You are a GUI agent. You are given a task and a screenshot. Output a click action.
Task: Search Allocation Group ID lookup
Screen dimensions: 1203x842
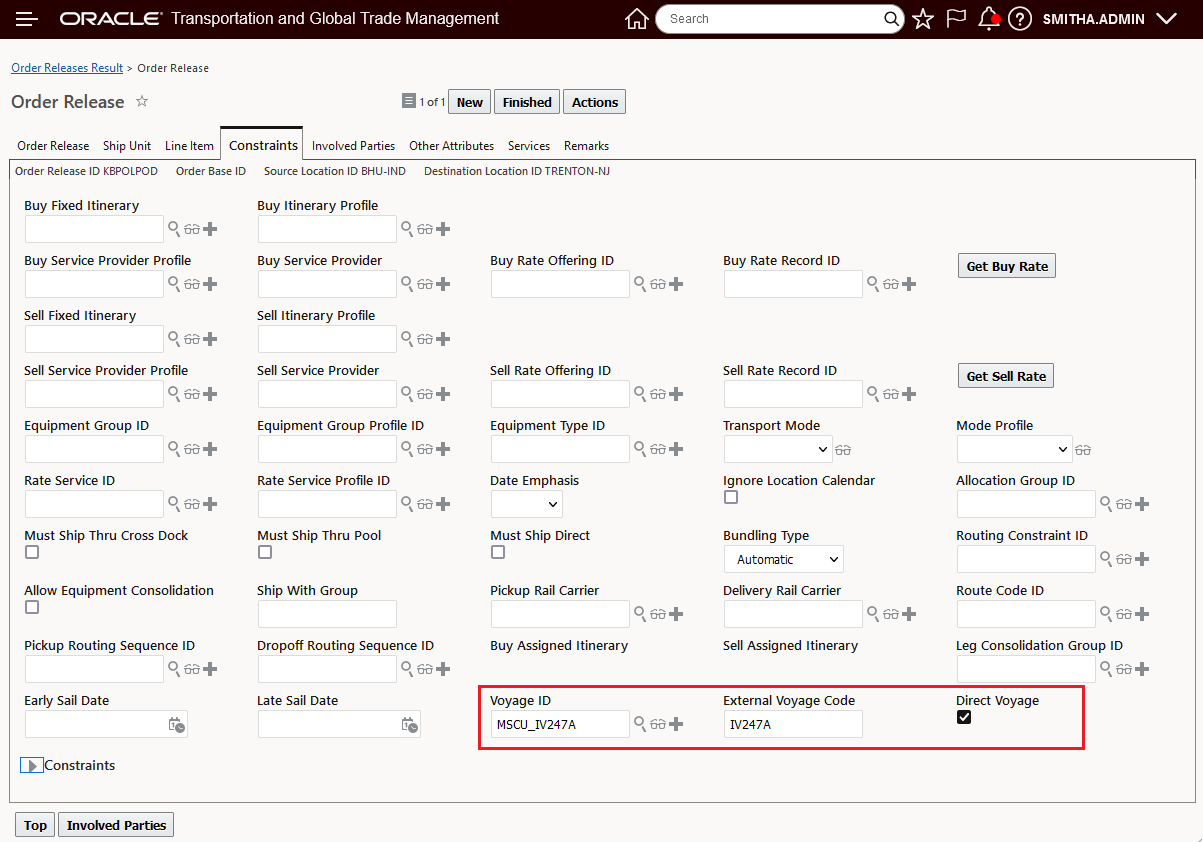coord(1106,504)
